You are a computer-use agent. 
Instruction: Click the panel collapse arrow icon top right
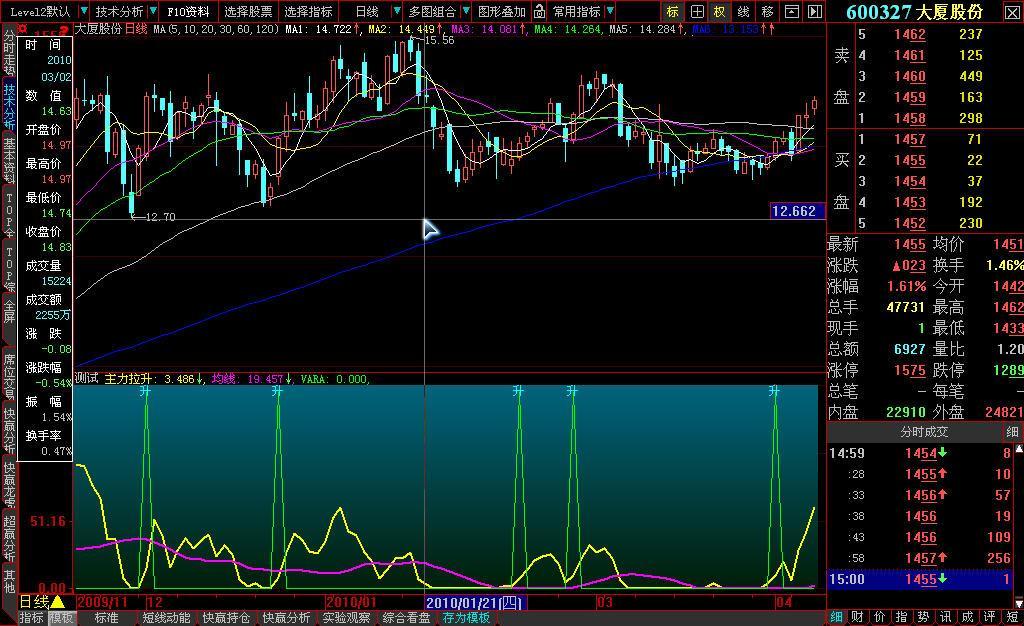point(814,12)
